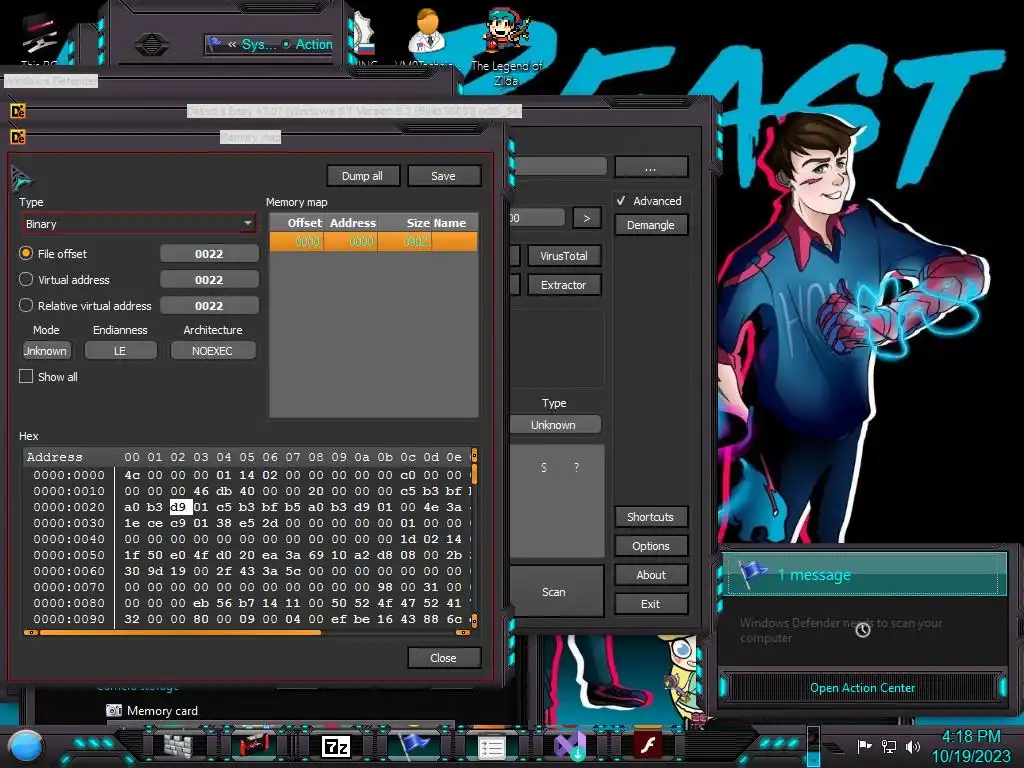
Task: Select the File offset radio button
Action: click(26, 253)
